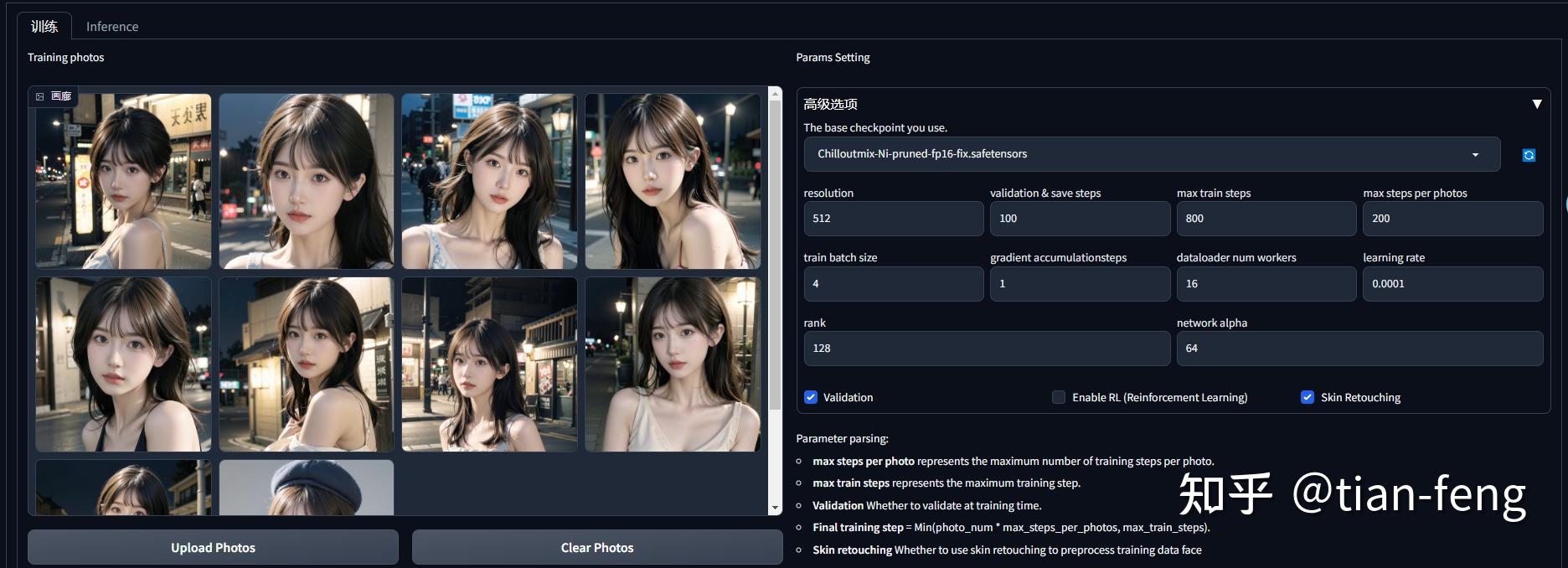The image size is (1568, 568).
Task: Select second photo in second gallery row
Action: 307,364
